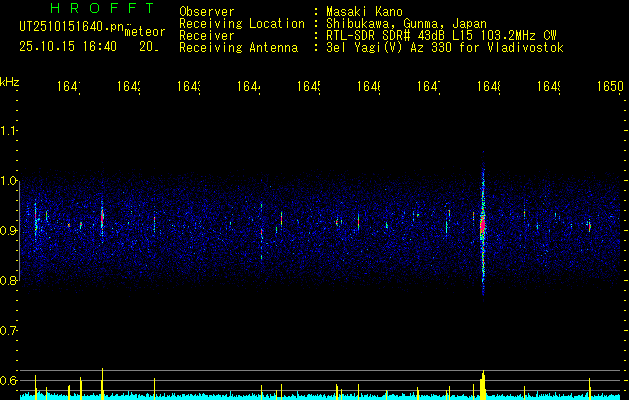Click the 0.7 kHz frequency tick
629x400 pixels.
pyautogui.click(x=9, y=330)
